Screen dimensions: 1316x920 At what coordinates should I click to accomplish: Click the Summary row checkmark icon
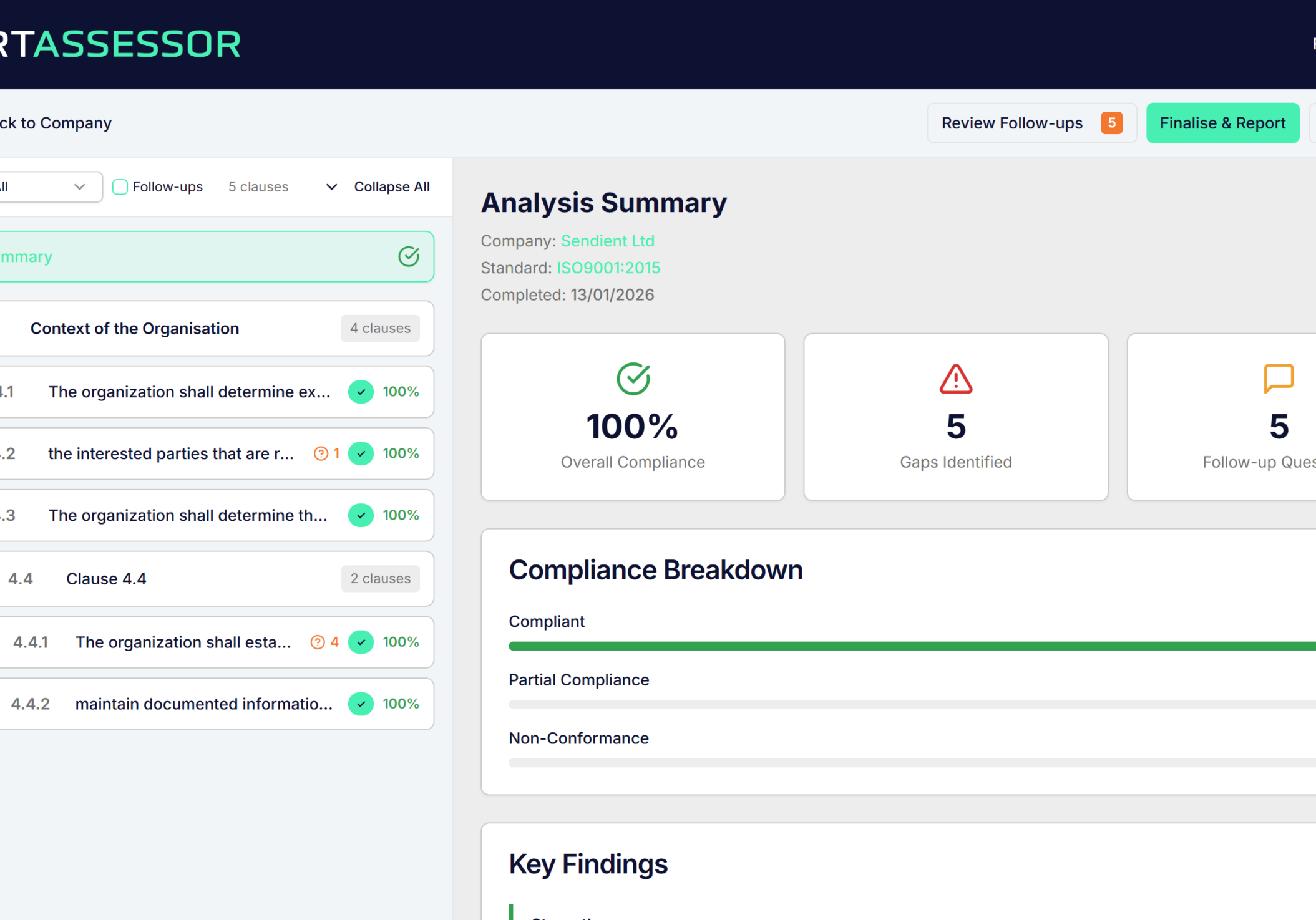click(409, 256)
